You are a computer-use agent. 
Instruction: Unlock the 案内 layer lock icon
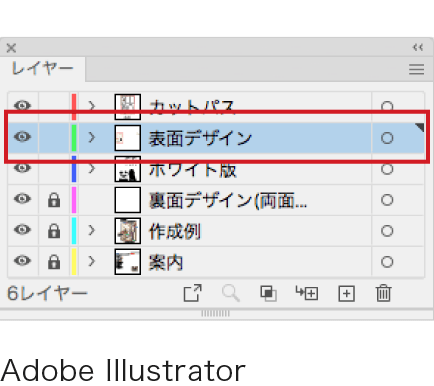tap(54, 262)
